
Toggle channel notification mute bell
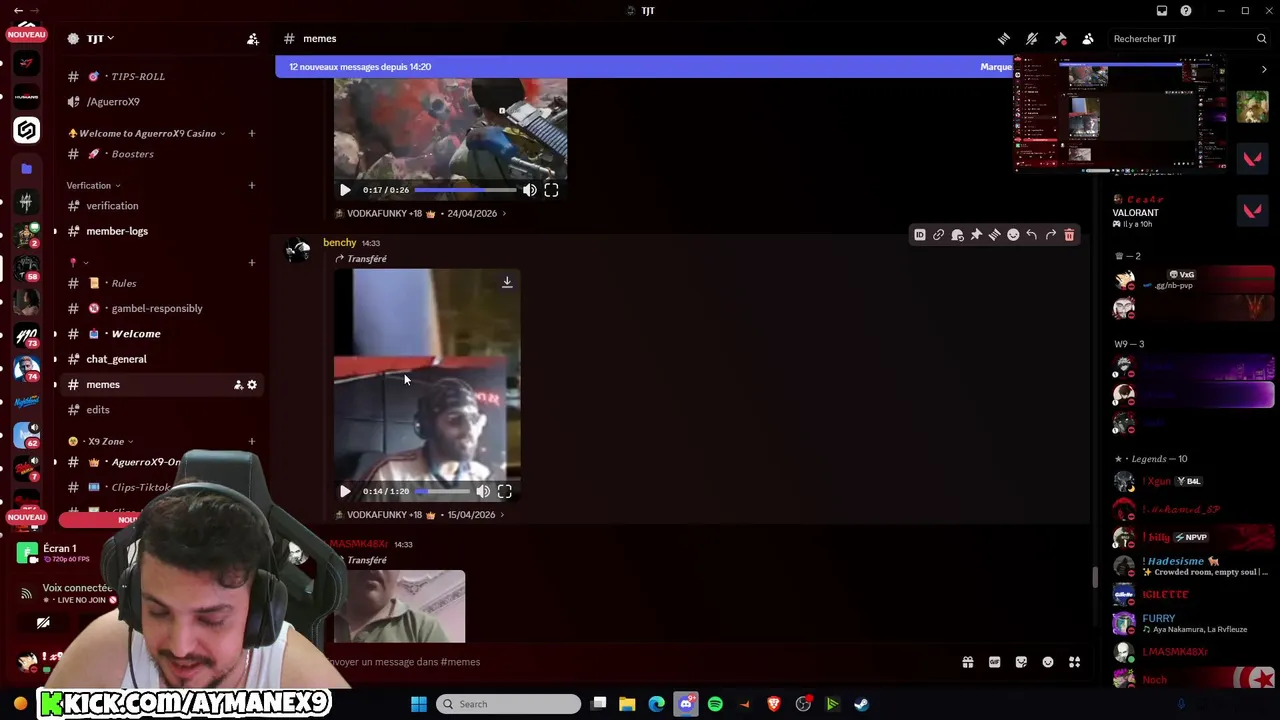click(1032, 39)
